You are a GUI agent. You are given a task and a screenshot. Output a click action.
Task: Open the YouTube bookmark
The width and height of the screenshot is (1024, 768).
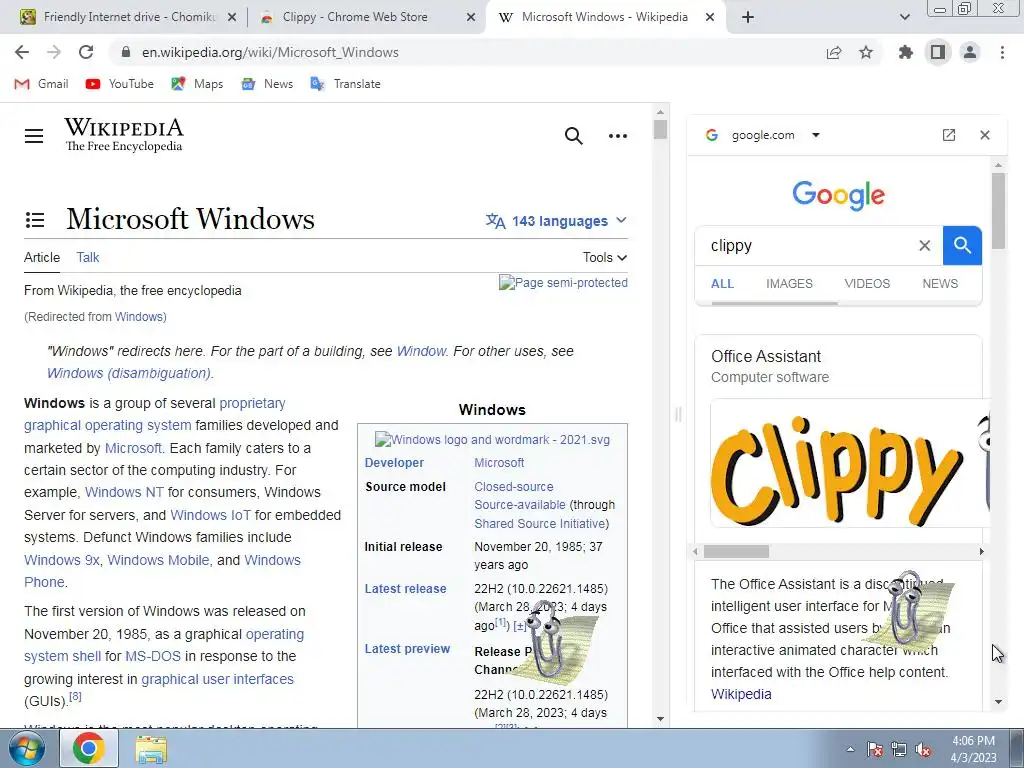[120, 84]
